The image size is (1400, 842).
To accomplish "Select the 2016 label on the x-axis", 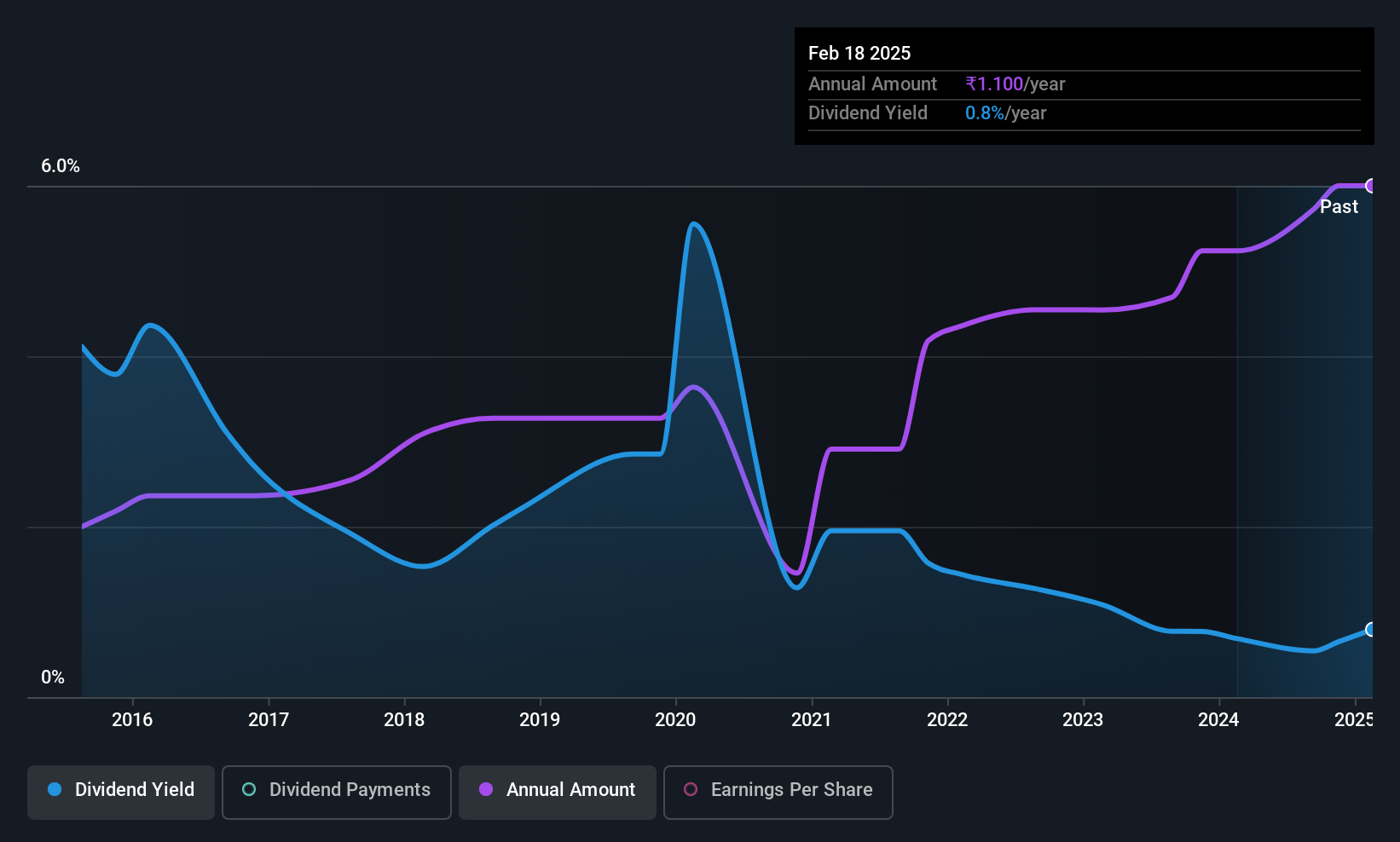I will click(132, 720).
